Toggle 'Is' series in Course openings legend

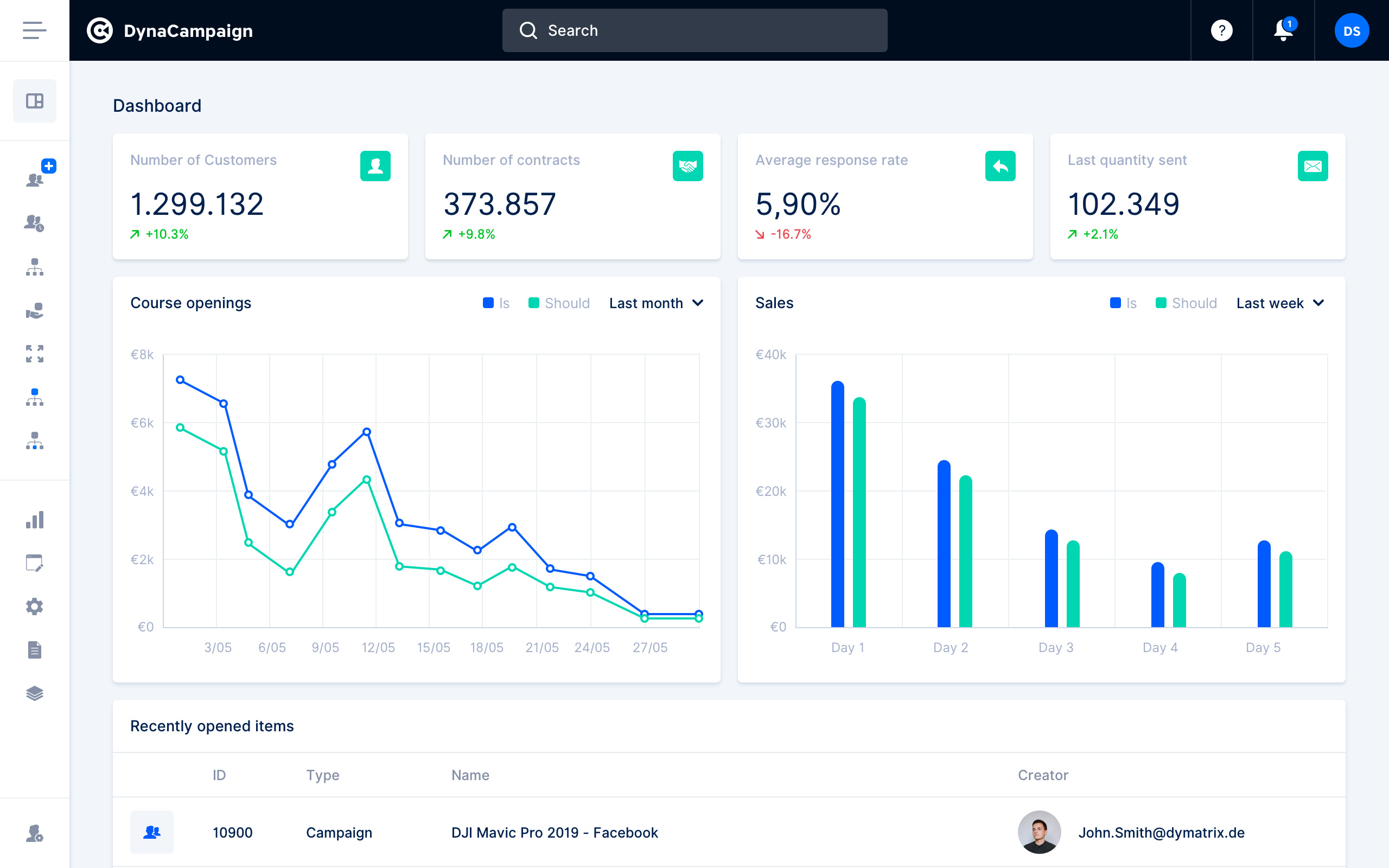coord(496,303)
